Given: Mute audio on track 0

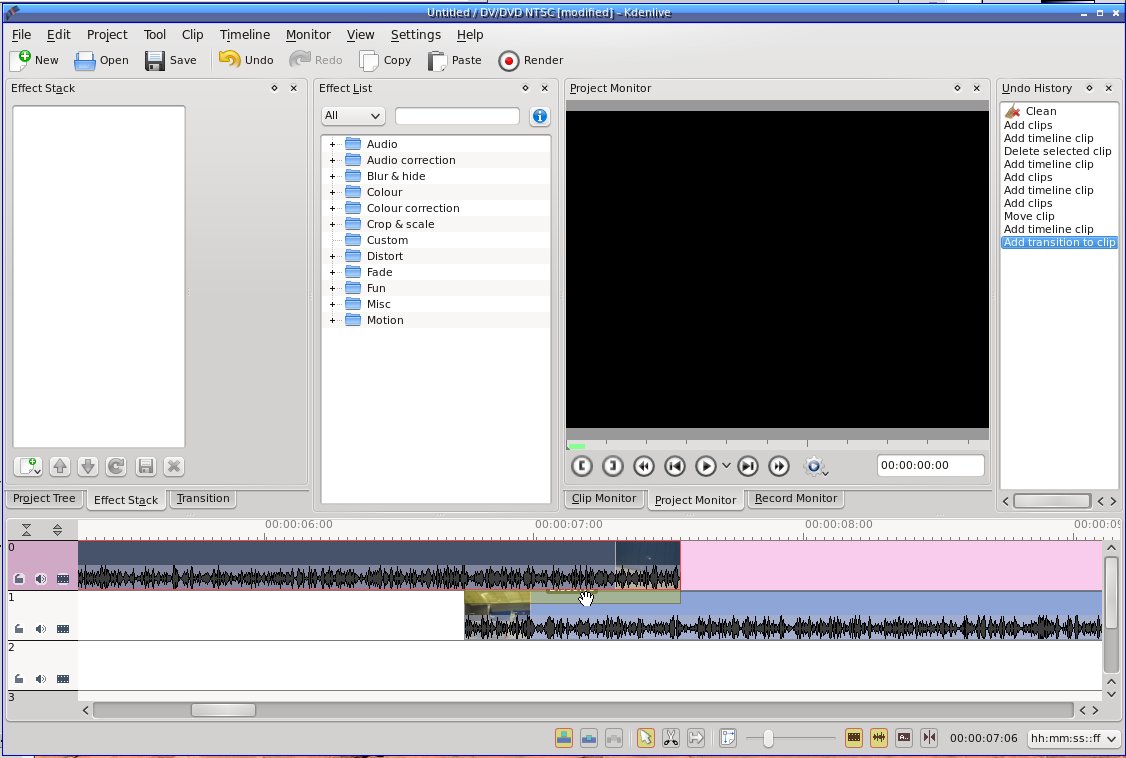Looking at the screenshot, I should tap(41, 579).
